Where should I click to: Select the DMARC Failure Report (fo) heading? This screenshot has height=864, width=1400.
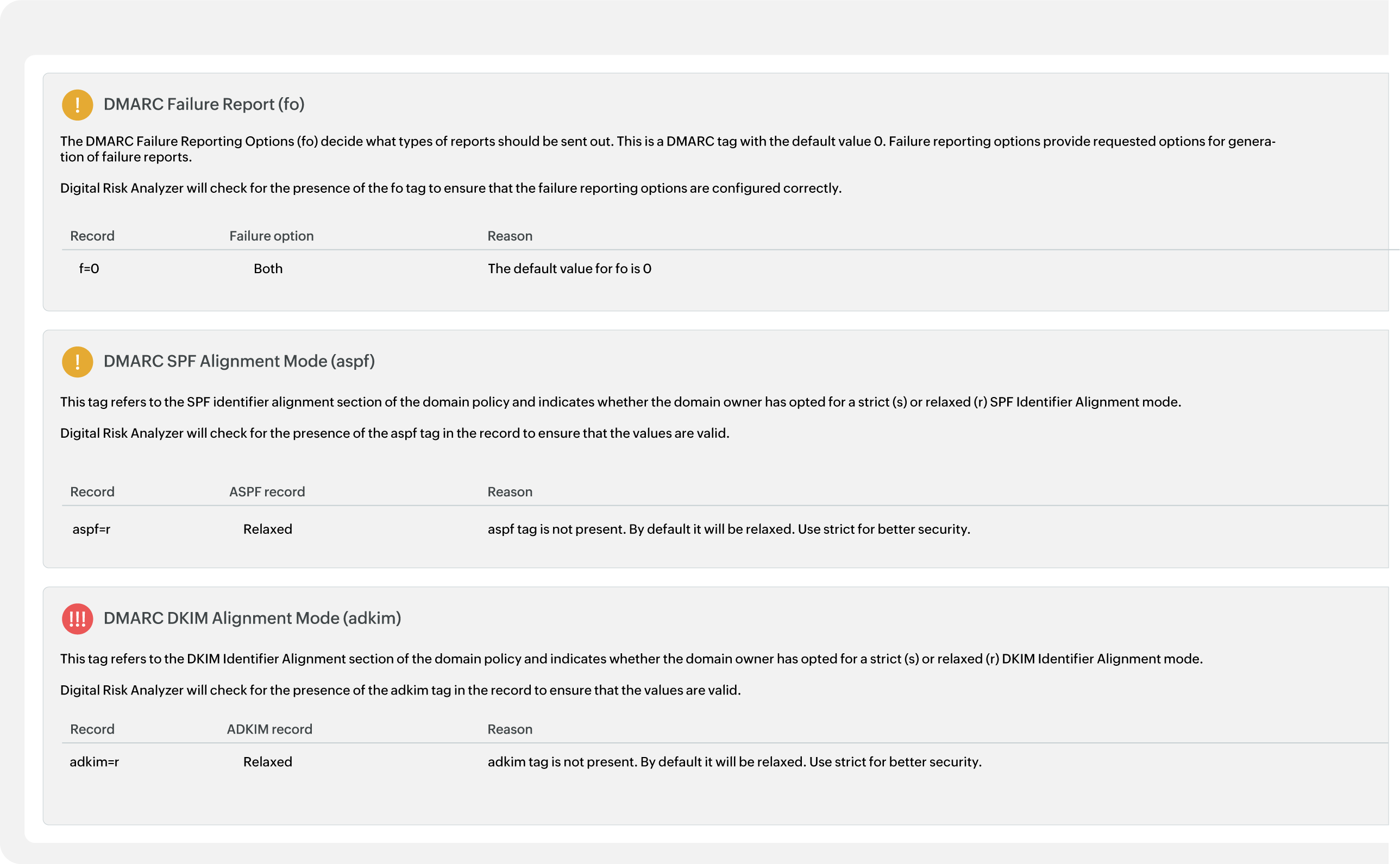coord(204,105)
